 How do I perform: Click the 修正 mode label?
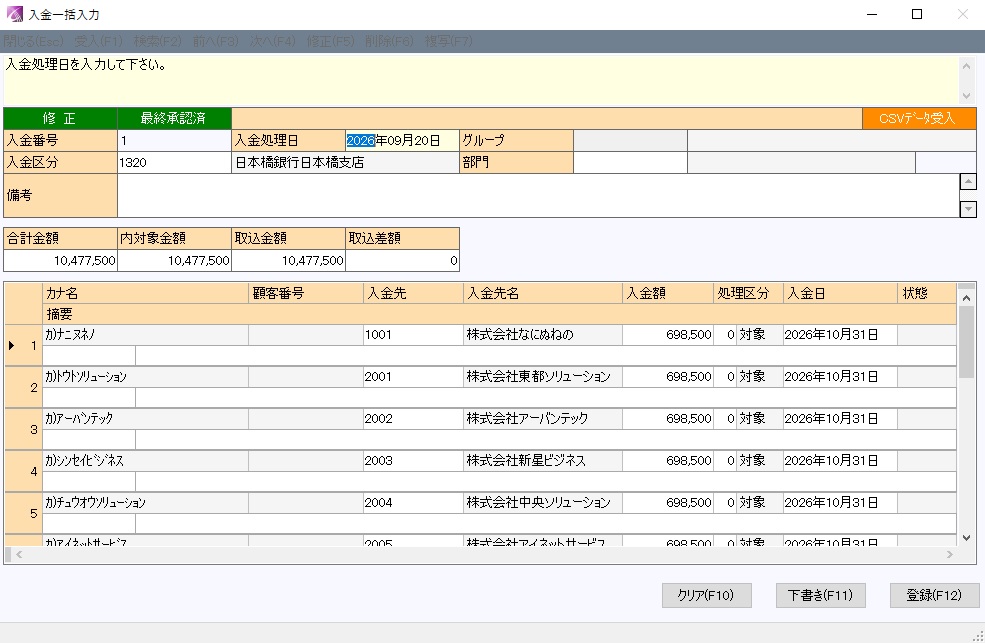tap(60, 118)
